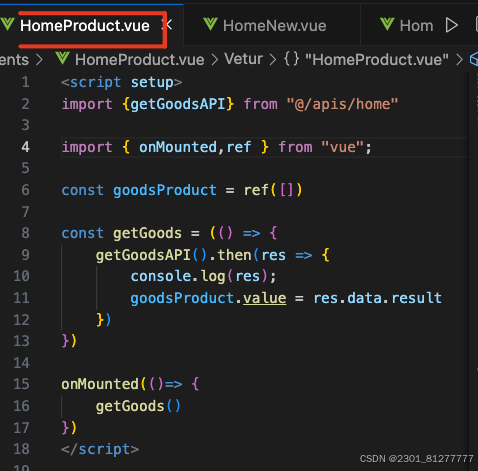The width and height of the screenshot is (478, 471).
Task: Click the Vue icon in breadcrumb
Action: coord(63,58)
